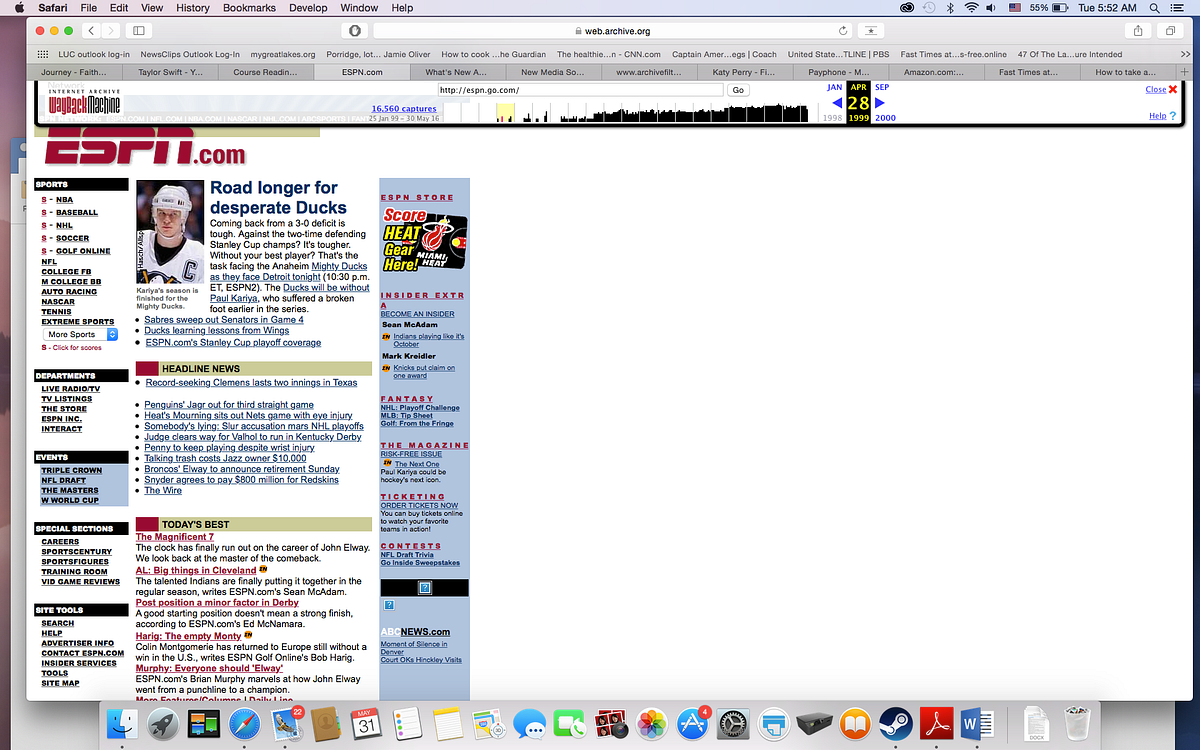The width and height of the screenshot is (1200, 750).
Task: Click the Heat Gear store ad image
Action: tap(424, 240)
